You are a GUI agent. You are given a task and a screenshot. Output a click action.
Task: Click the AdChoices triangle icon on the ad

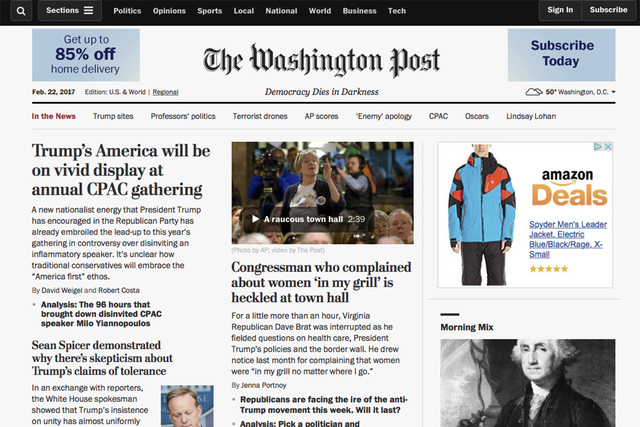point(598,147)
